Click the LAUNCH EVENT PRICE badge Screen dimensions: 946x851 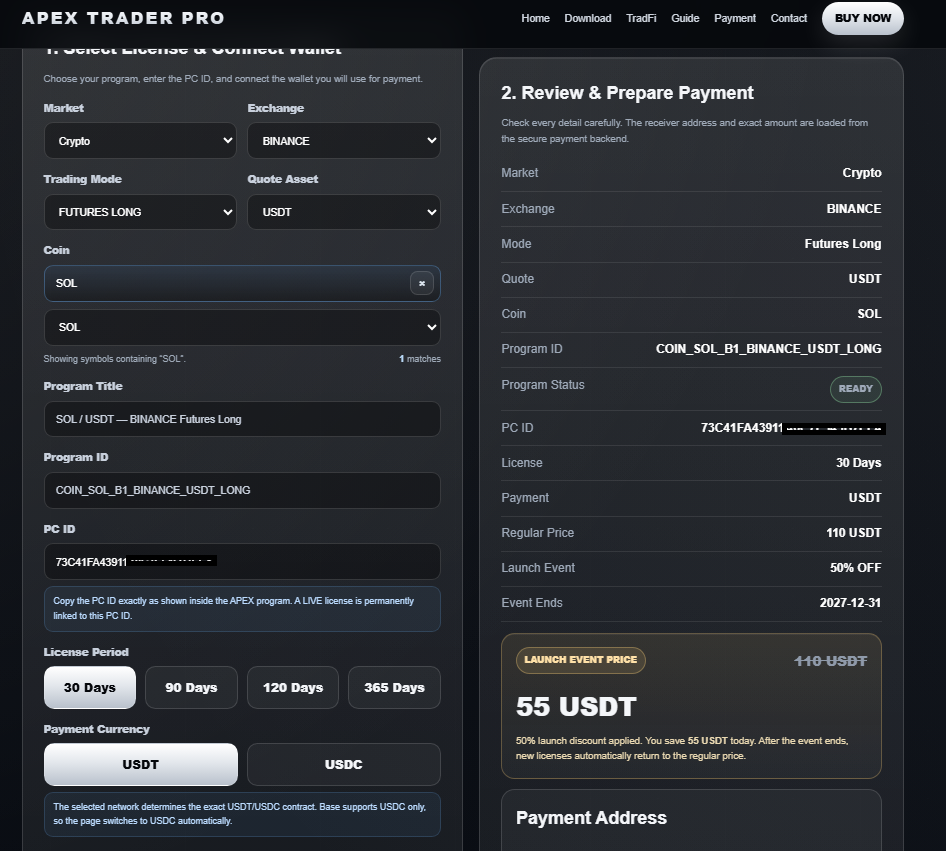580,660
